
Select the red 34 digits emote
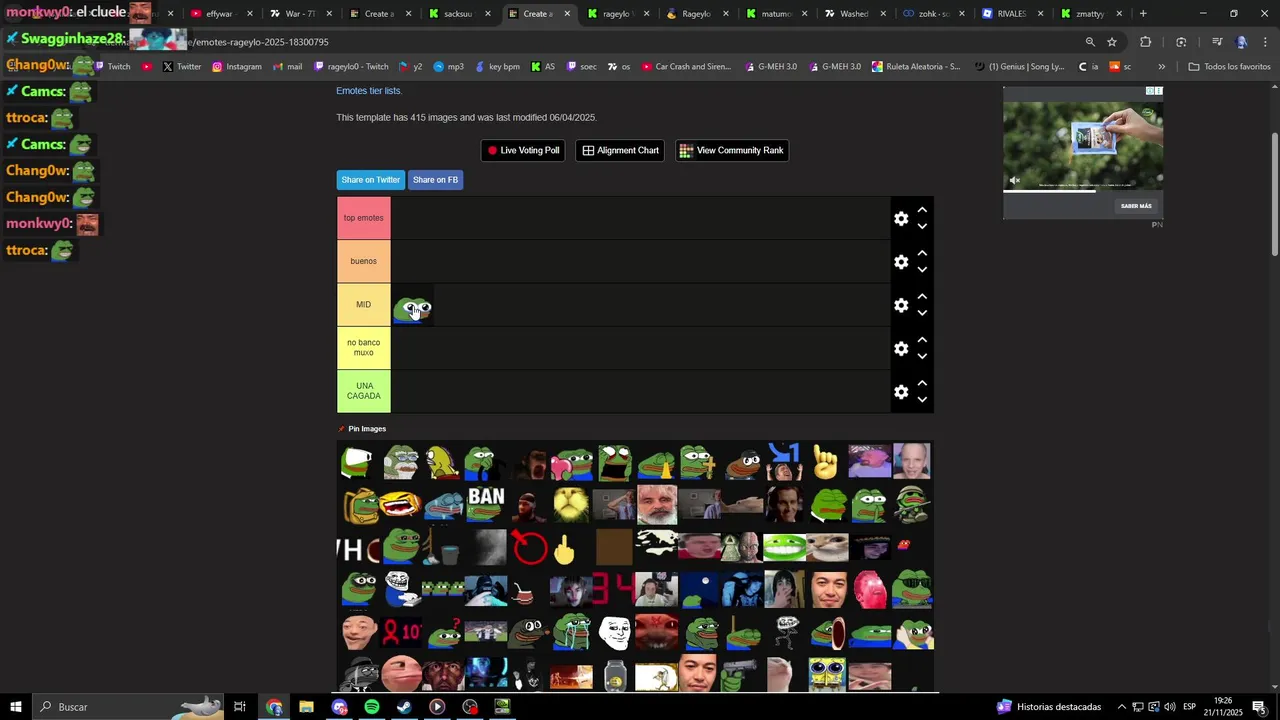coord(613,589)
